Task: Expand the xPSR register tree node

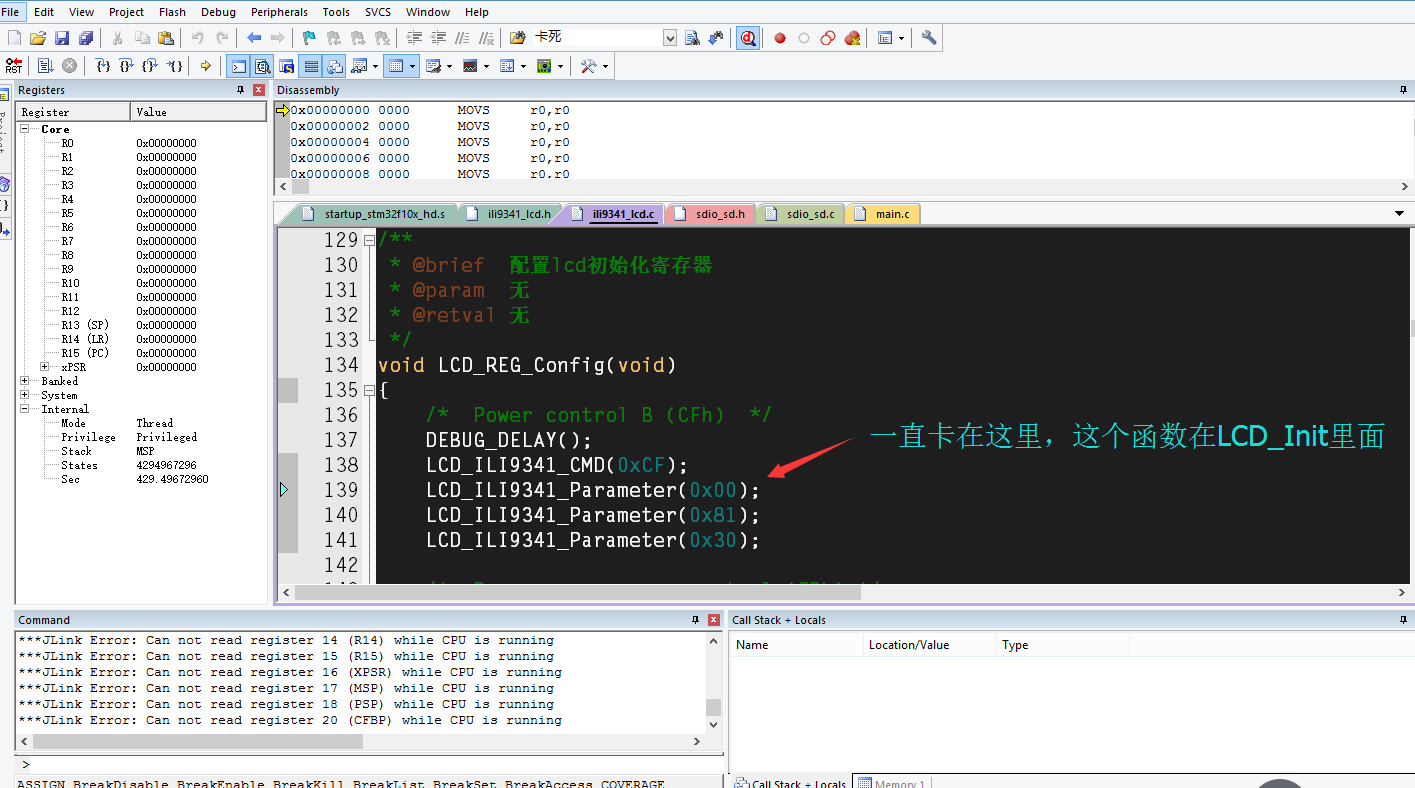Action: pos(45,367)
